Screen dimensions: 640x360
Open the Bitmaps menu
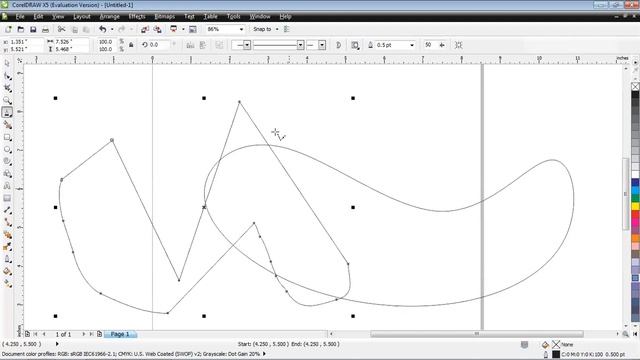pos(164,16)
